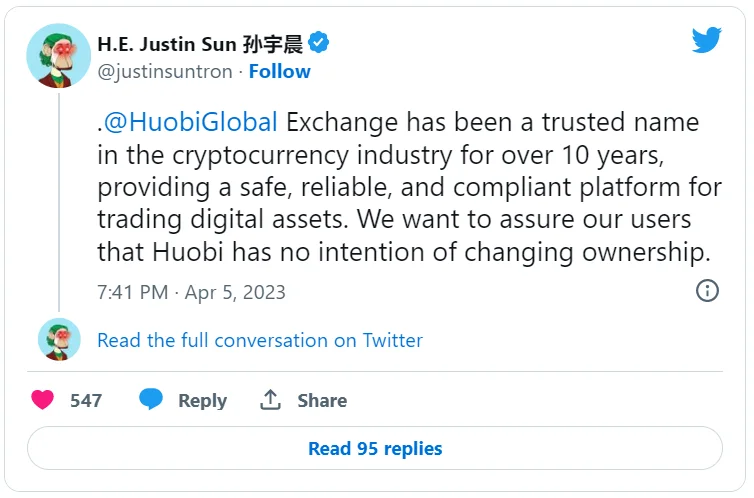Open the @HuobiGlobal mention

click(191, 123)
